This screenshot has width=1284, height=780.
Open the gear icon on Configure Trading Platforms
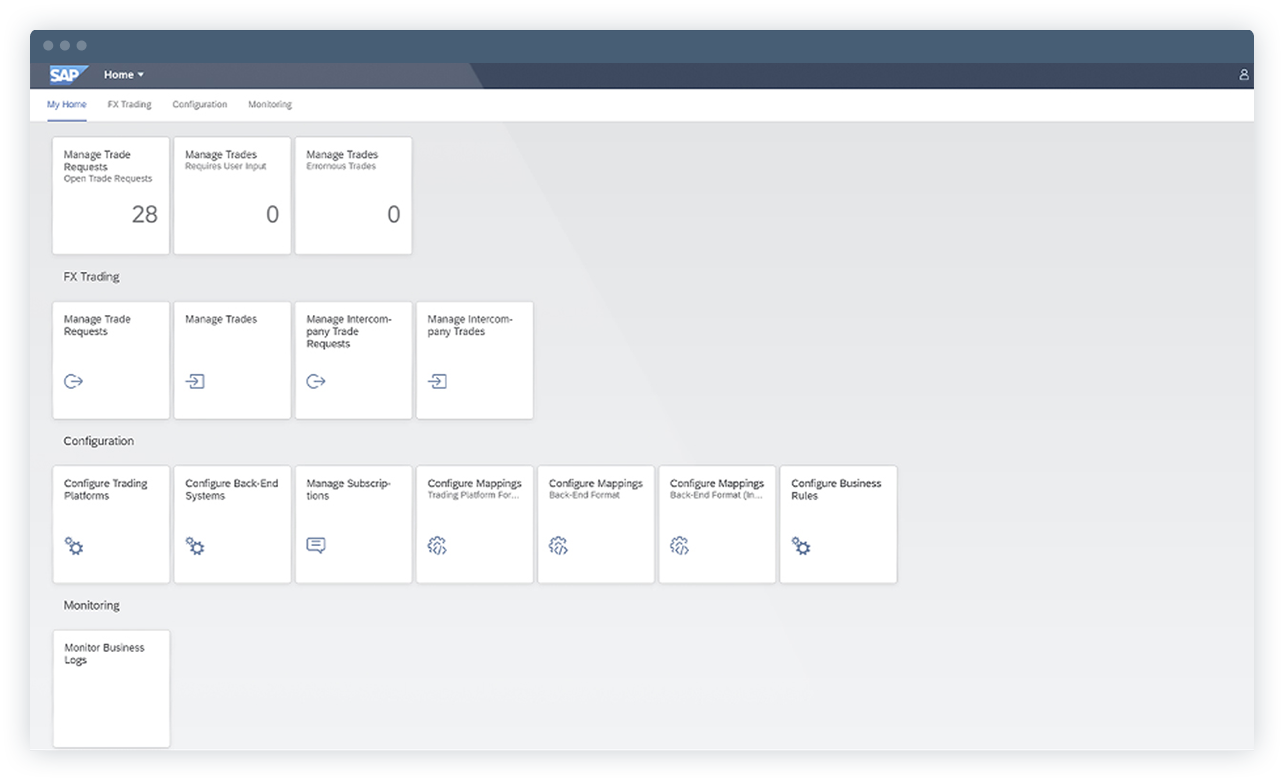tap(73, 547)
